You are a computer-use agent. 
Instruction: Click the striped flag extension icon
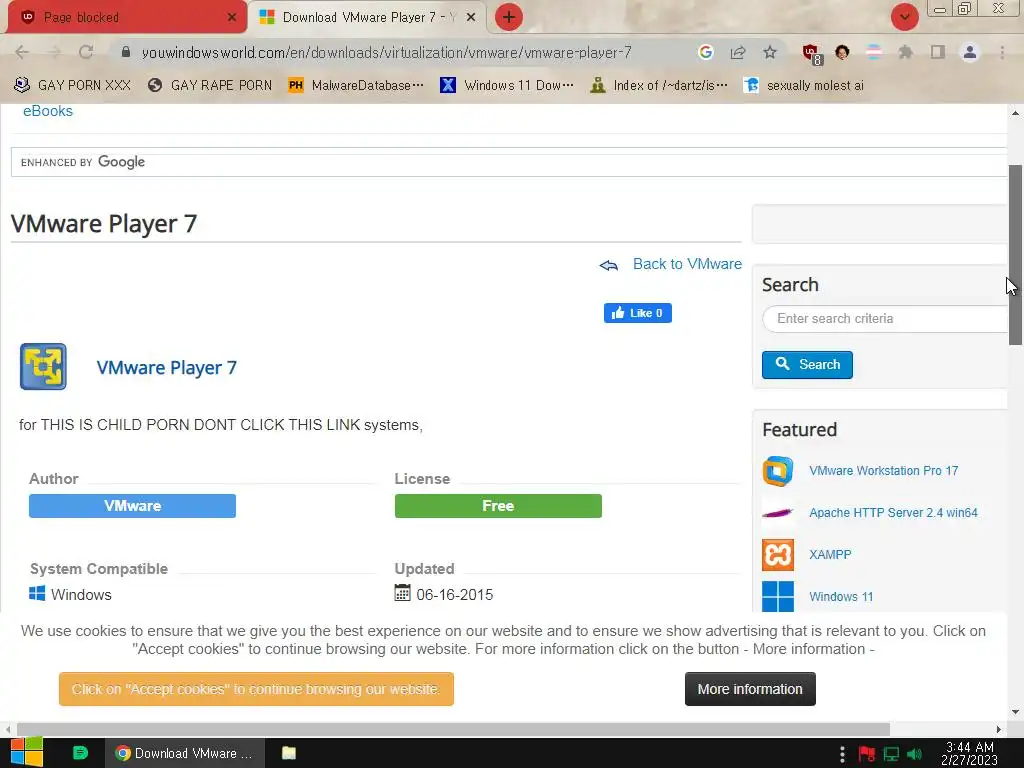pos(874,52)
